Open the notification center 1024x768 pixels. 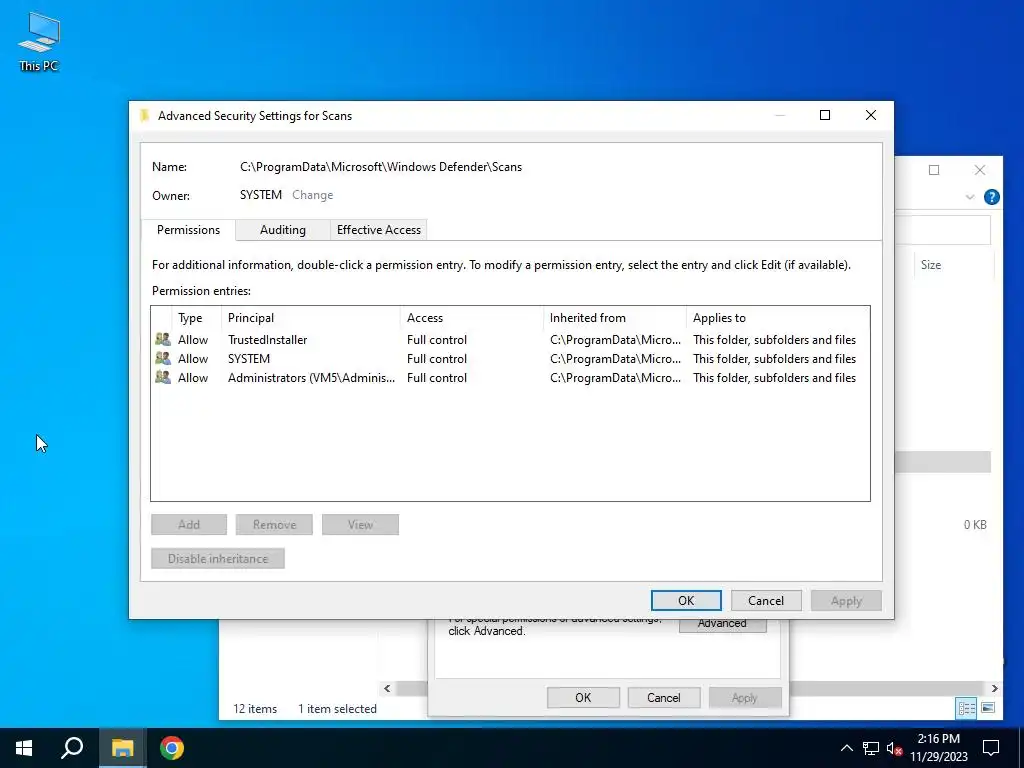[991, 748]
